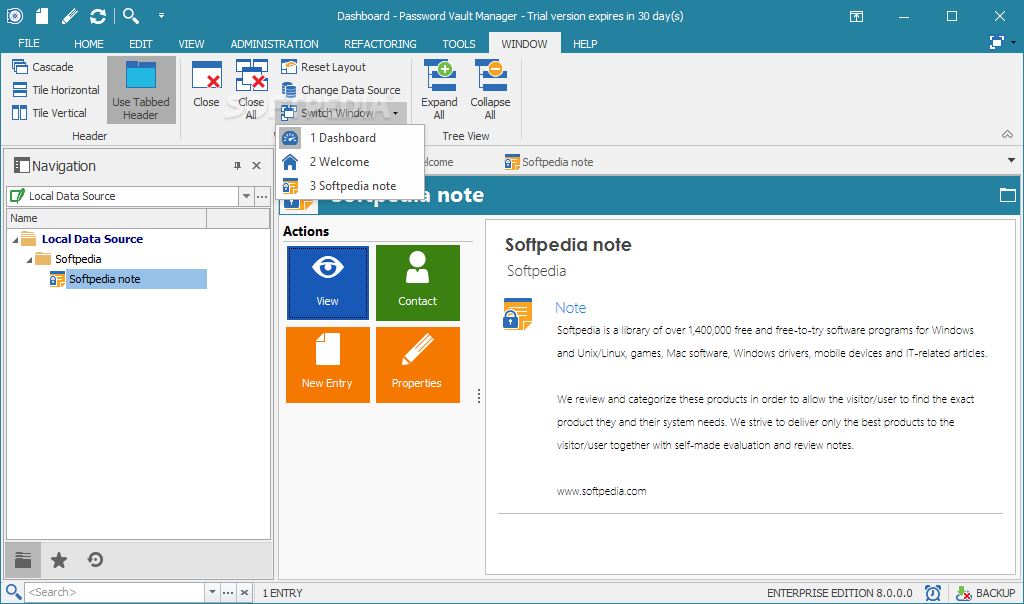Switch to the ADMINISTRATION ribbon tab
Image resolution: width=1024 pixels, height=604 pixels.
pyautogui.click(x=274, y=44)
